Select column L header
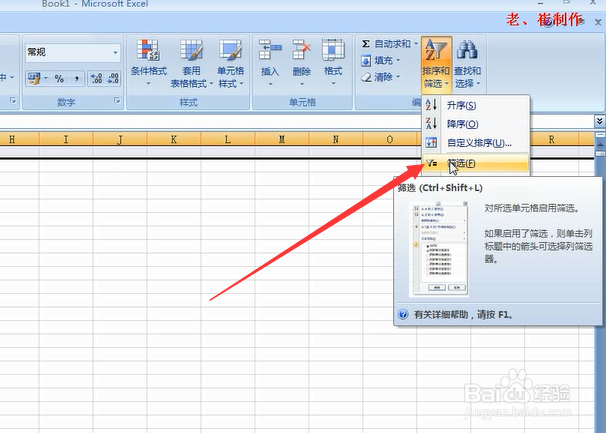606x433 pixels. click(228, 139)
